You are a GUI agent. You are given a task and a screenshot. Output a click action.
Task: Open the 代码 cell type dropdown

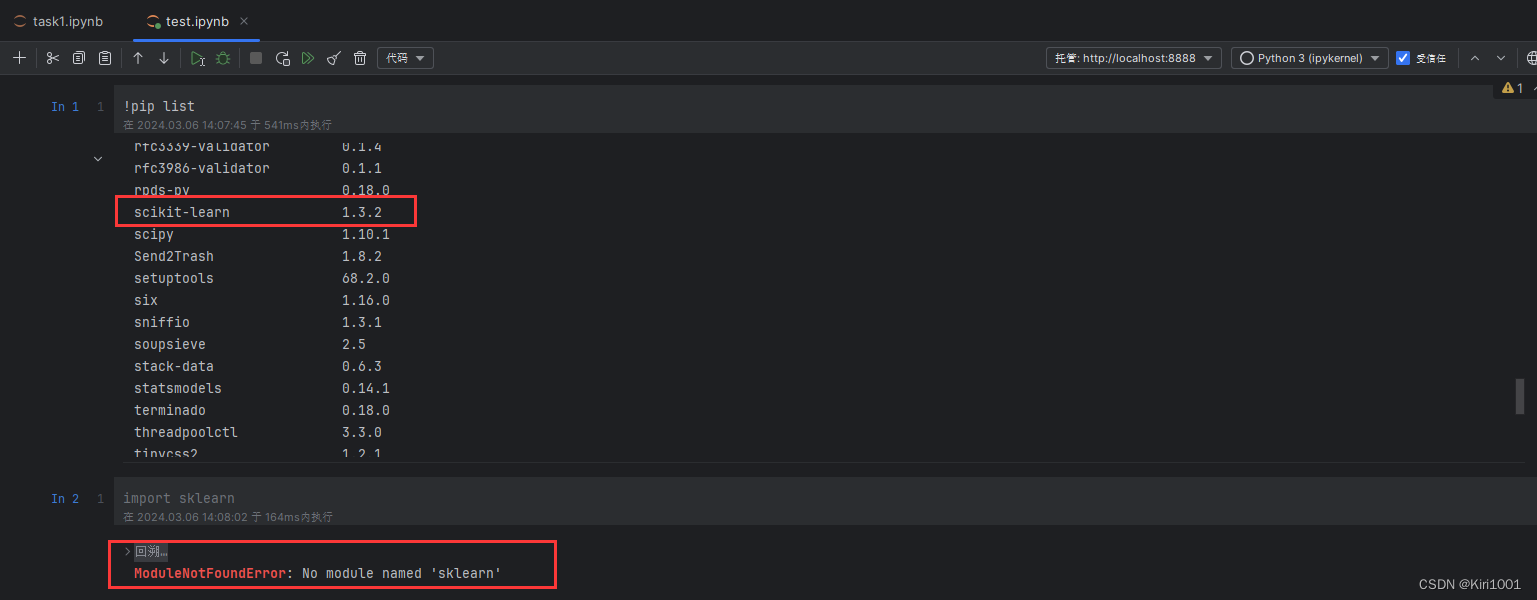point(405,57)
